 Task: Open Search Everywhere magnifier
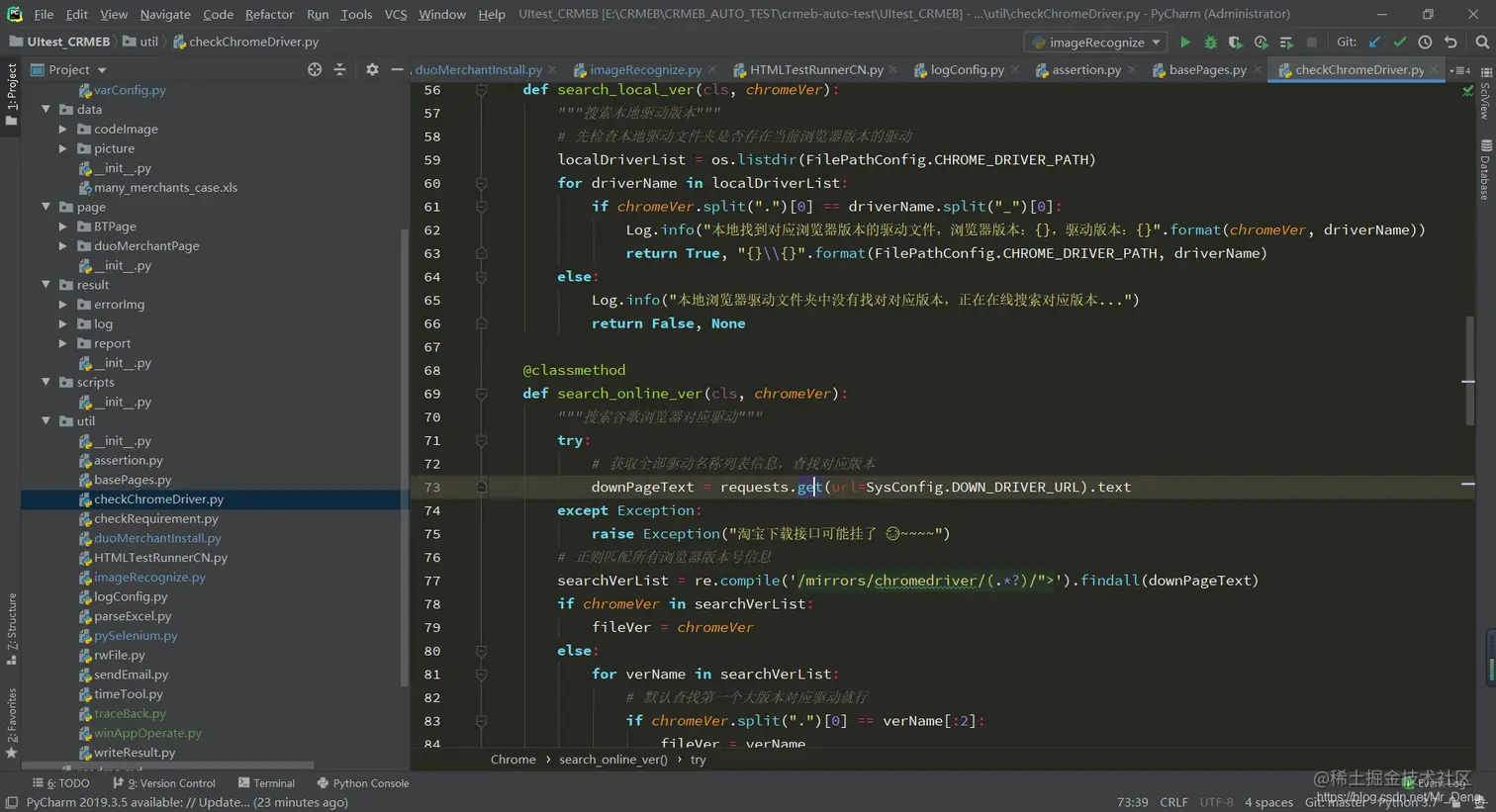1481,43
